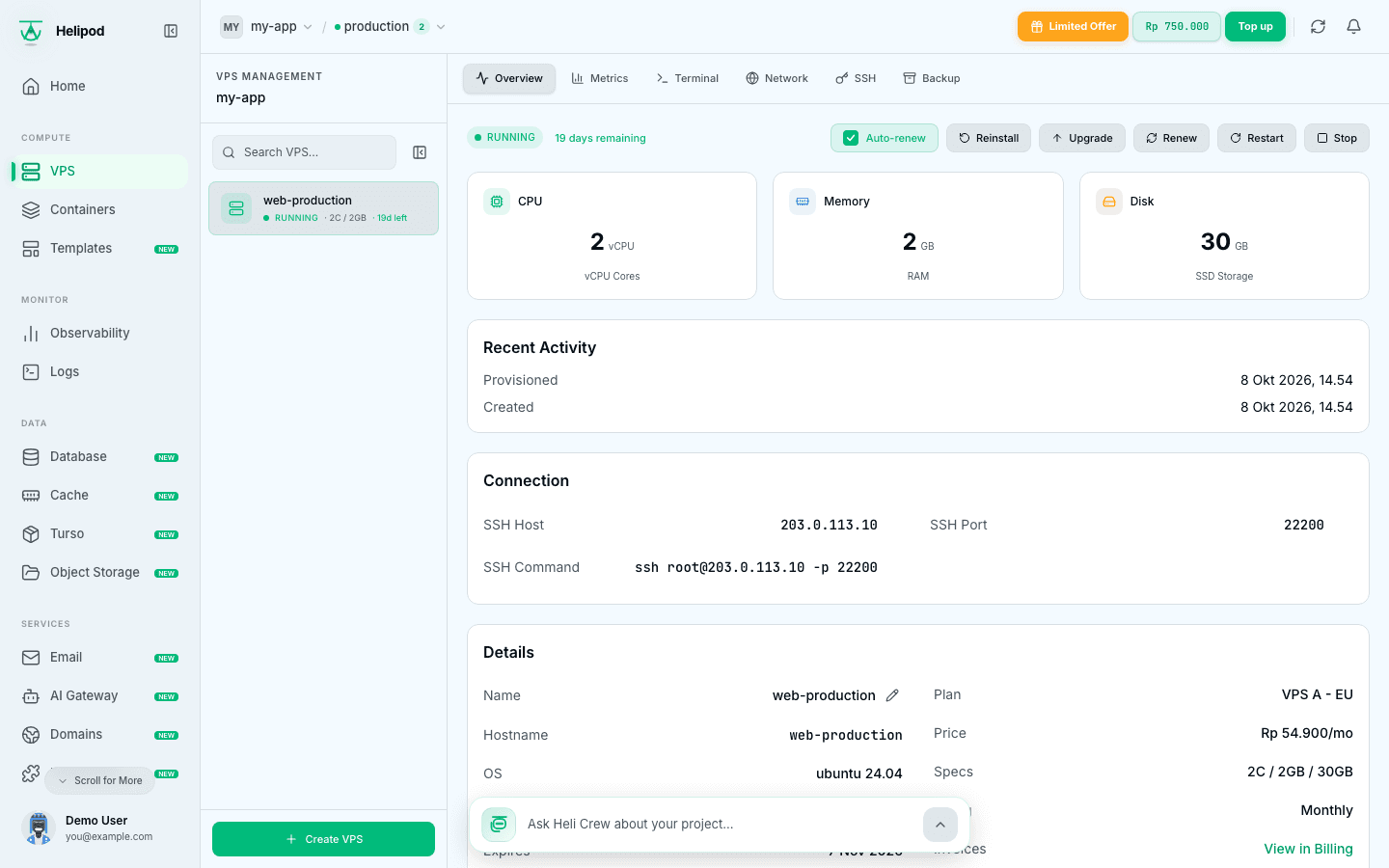Click the Limited Offer button
This screenshot has height=868, width=1389.
[x=1073, y=27]
